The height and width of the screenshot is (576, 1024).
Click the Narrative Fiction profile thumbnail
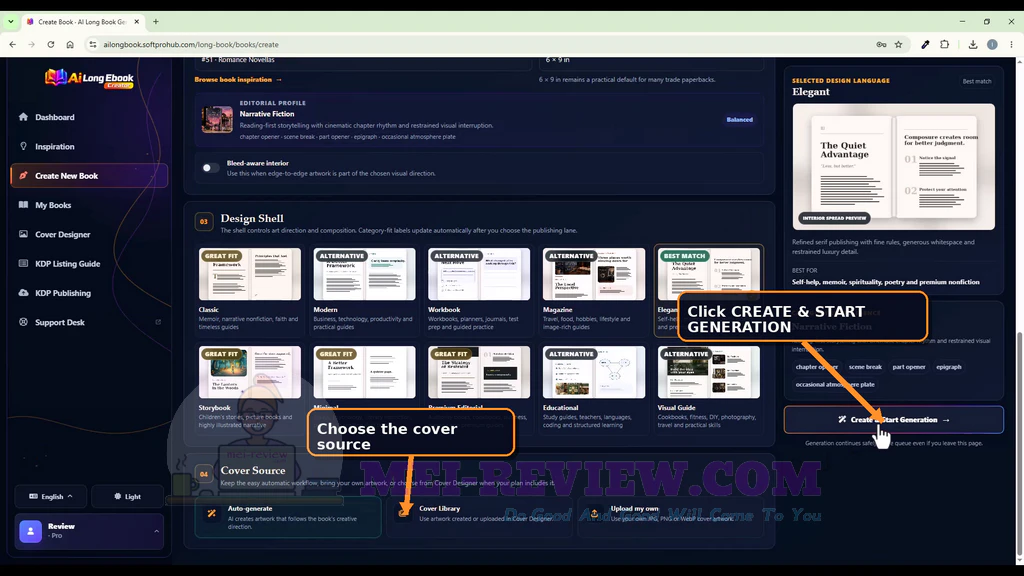[217, 120]
